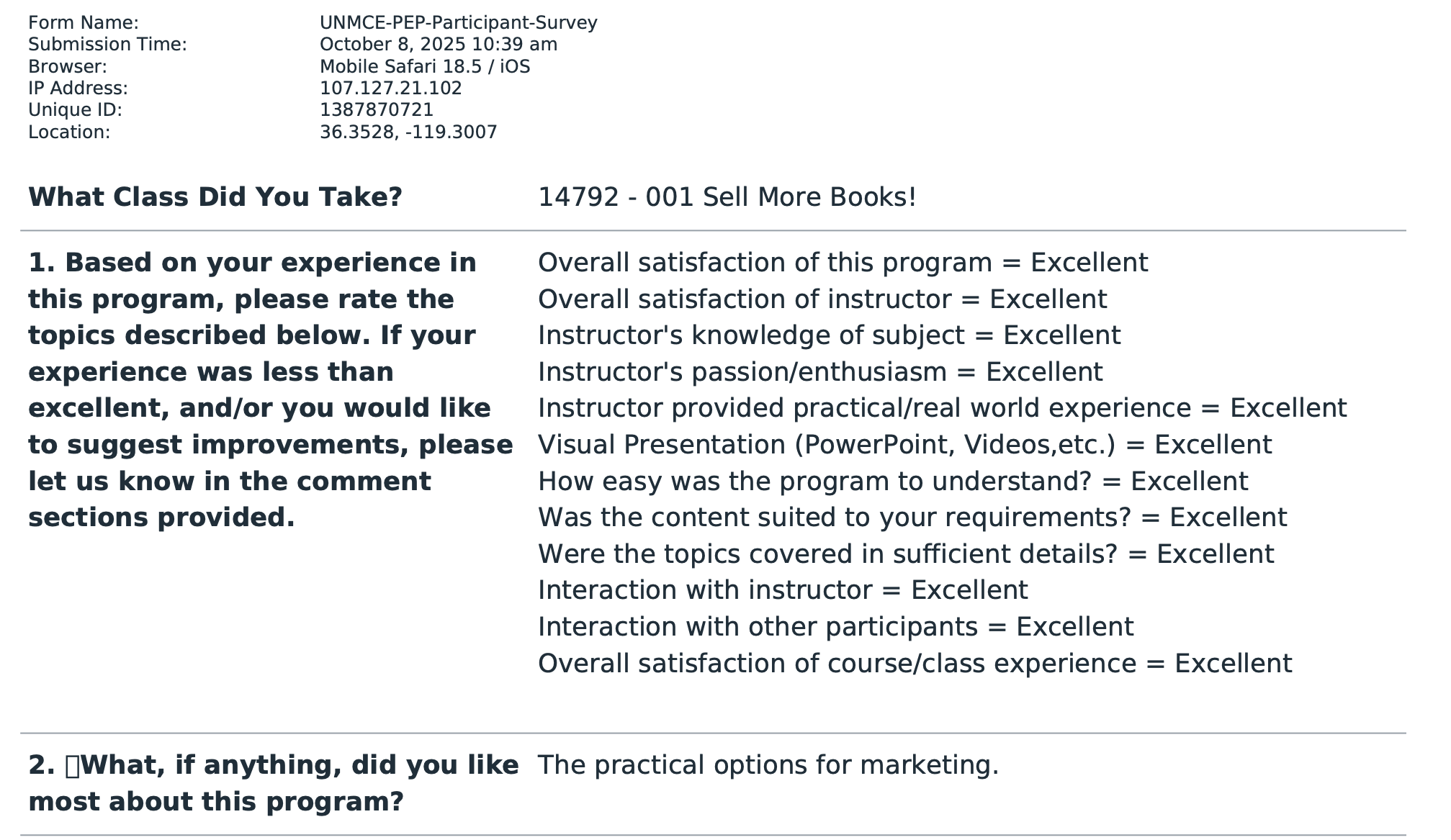Click 'Instructor's knowledge of subject' line
The height and width of the screenshot is (840, 1451).
829,335
